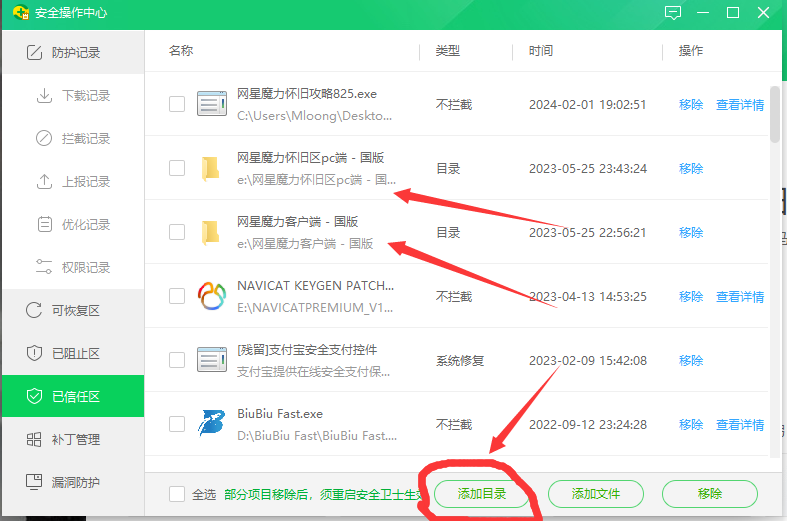Switch to 权限记录
Image resolution: width=787 pixels, height=521 pixels.
73,267
